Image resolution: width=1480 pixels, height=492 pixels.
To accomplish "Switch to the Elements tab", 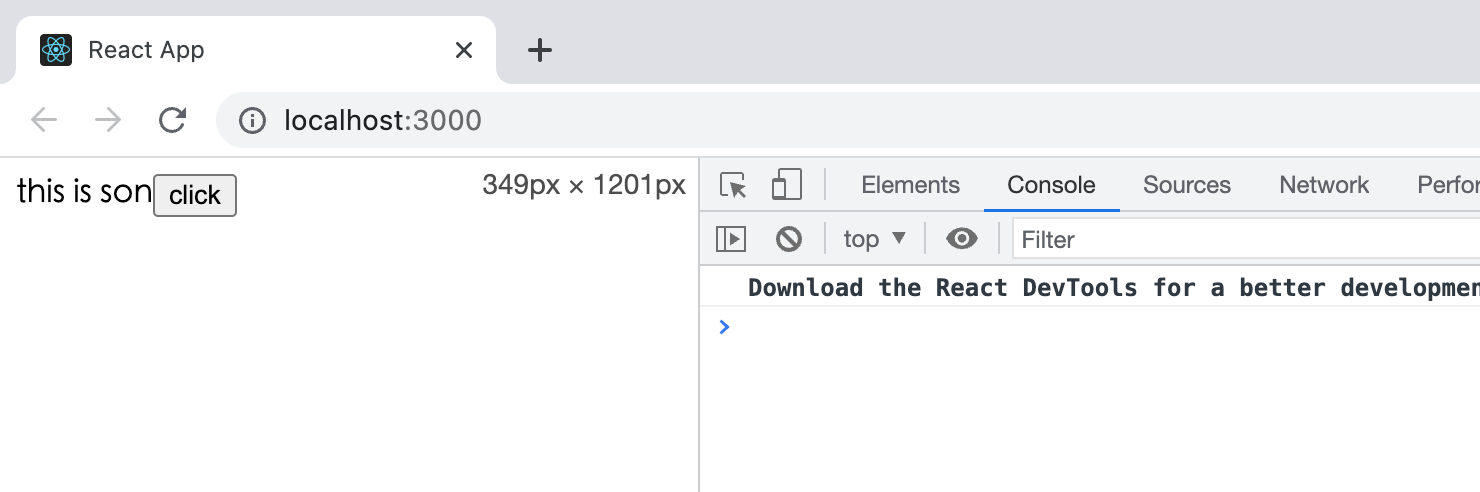I will coord(910,185).
